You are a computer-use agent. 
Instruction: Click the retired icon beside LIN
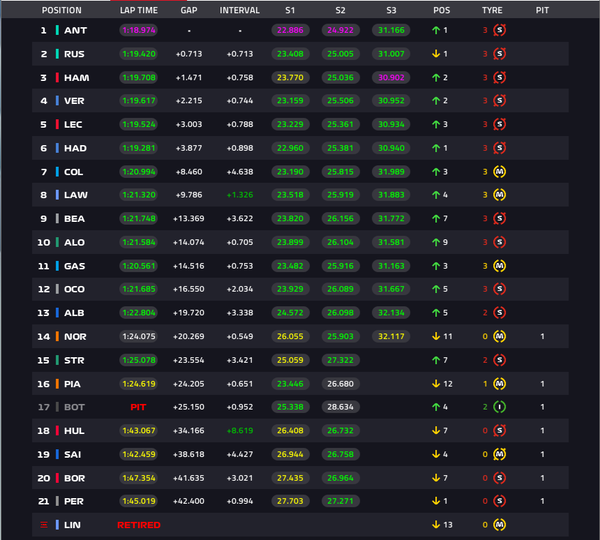point(44,525)
